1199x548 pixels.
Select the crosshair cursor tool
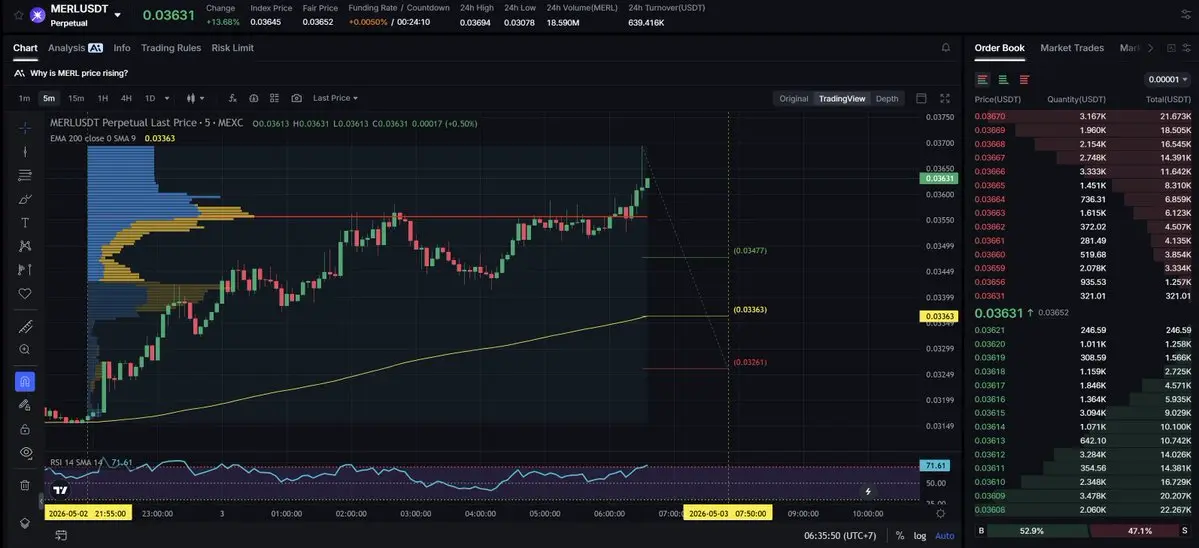[24, 128]
